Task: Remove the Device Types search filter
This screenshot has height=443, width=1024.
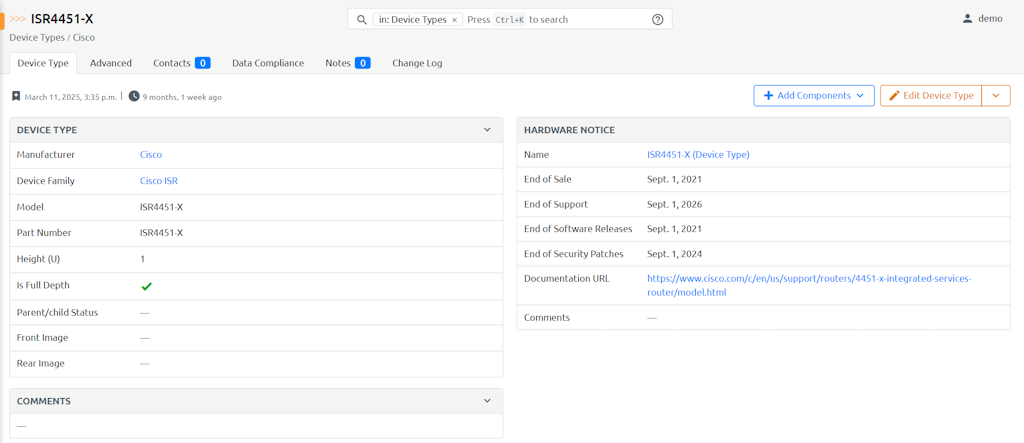Action: tap(454, 20)
